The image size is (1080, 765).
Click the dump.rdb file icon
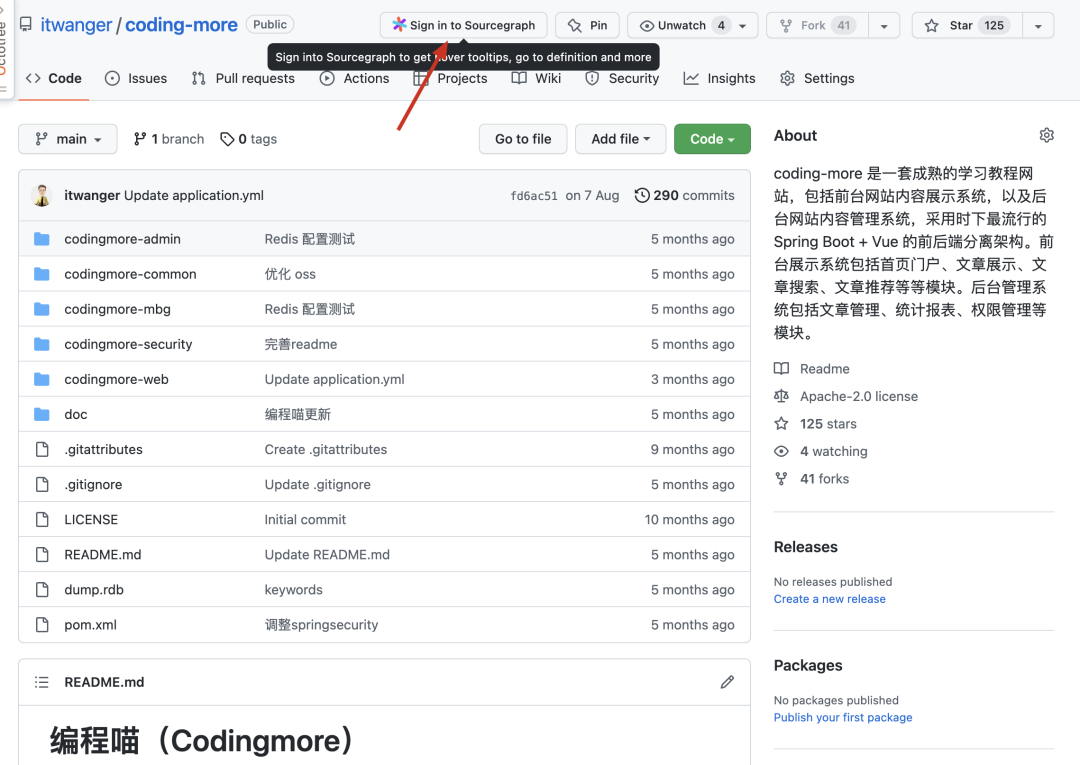coord(42,590)
